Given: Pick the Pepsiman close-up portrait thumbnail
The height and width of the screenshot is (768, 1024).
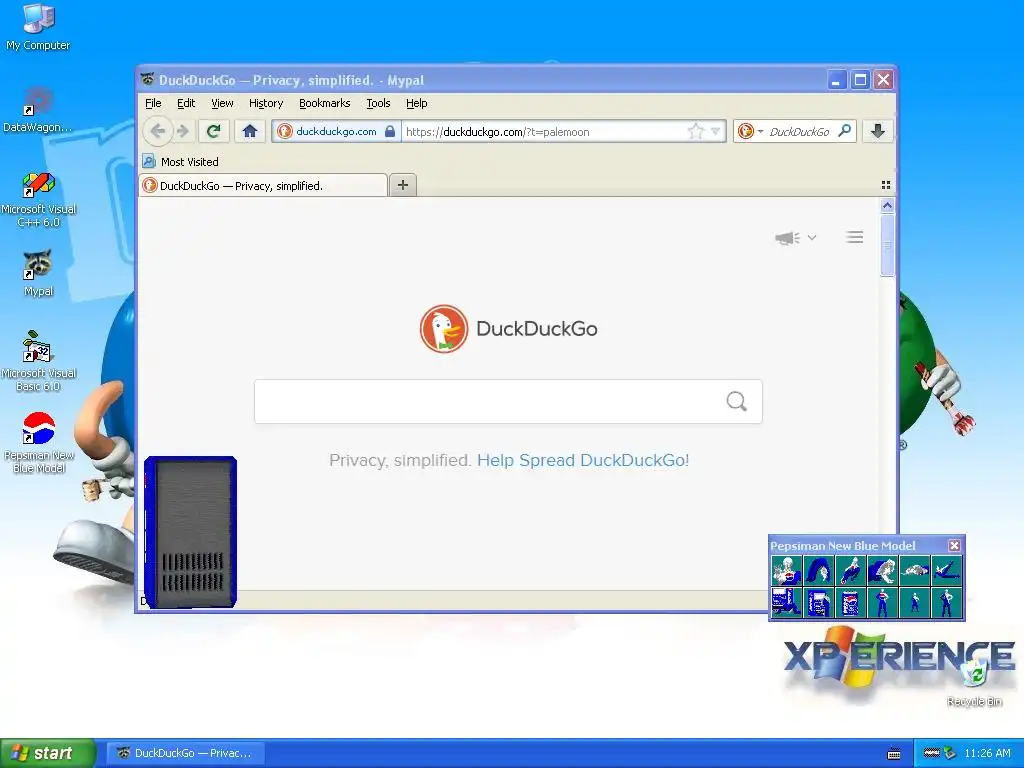Looking at the screenshot, I should point(786,570).
